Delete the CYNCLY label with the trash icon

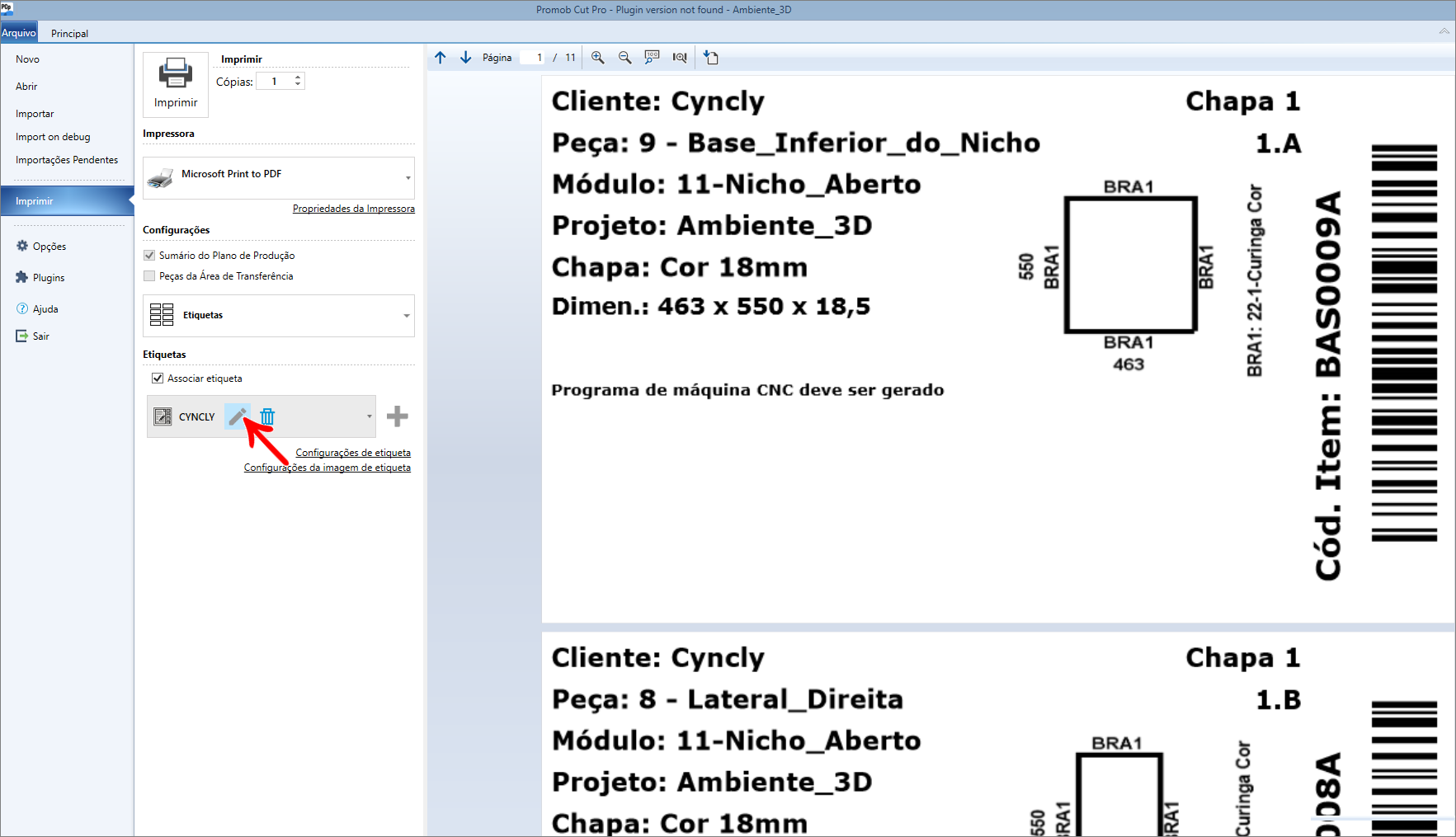(267, 416)
